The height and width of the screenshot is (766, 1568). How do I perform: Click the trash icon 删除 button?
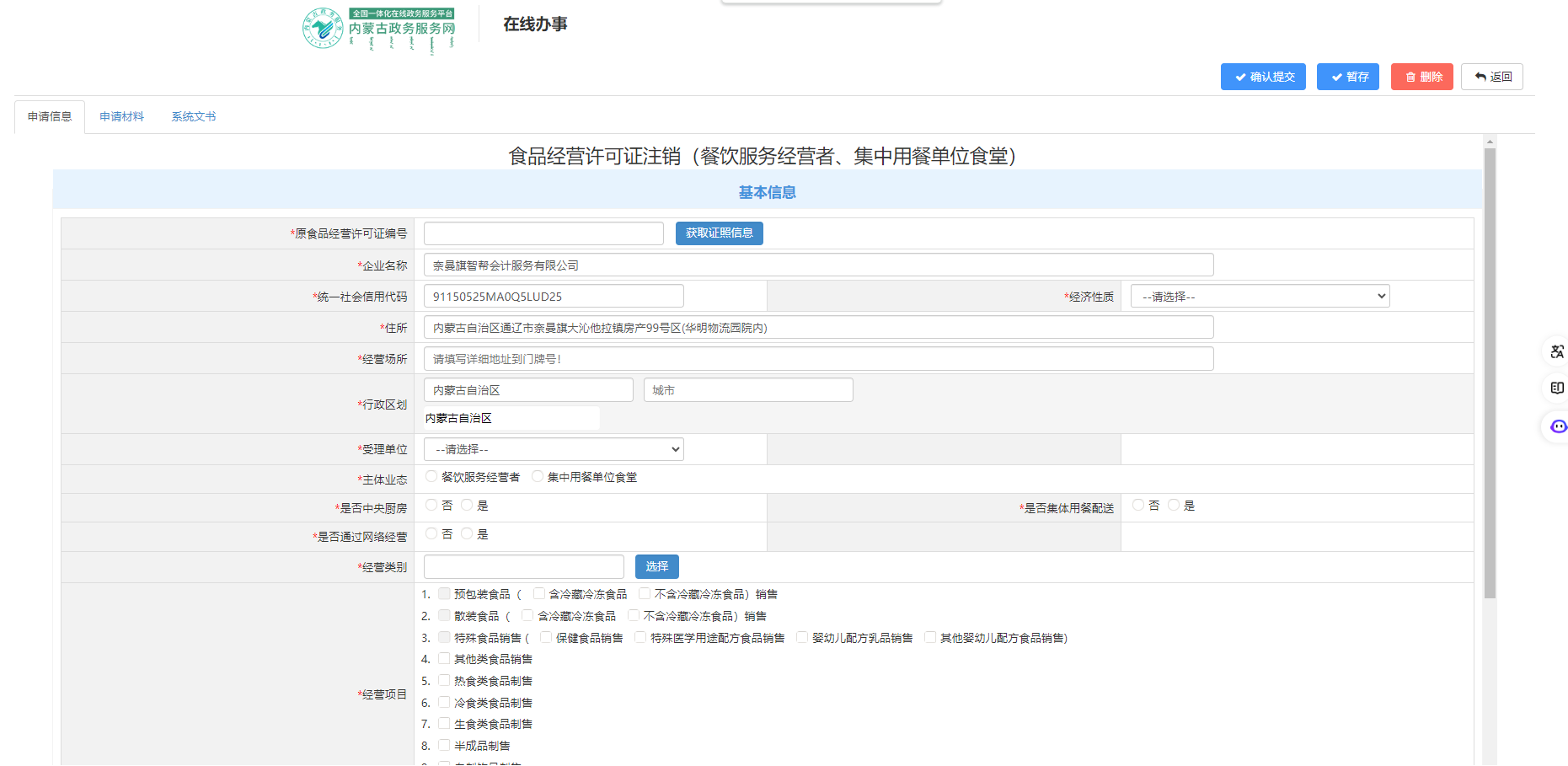click(1421, 77)
